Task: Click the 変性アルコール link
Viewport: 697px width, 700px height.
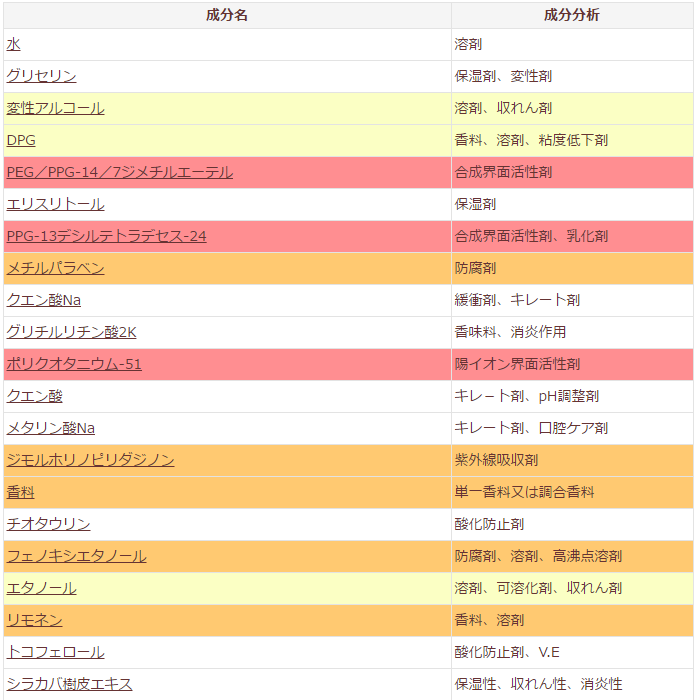Action: click(x=55, y=108)
